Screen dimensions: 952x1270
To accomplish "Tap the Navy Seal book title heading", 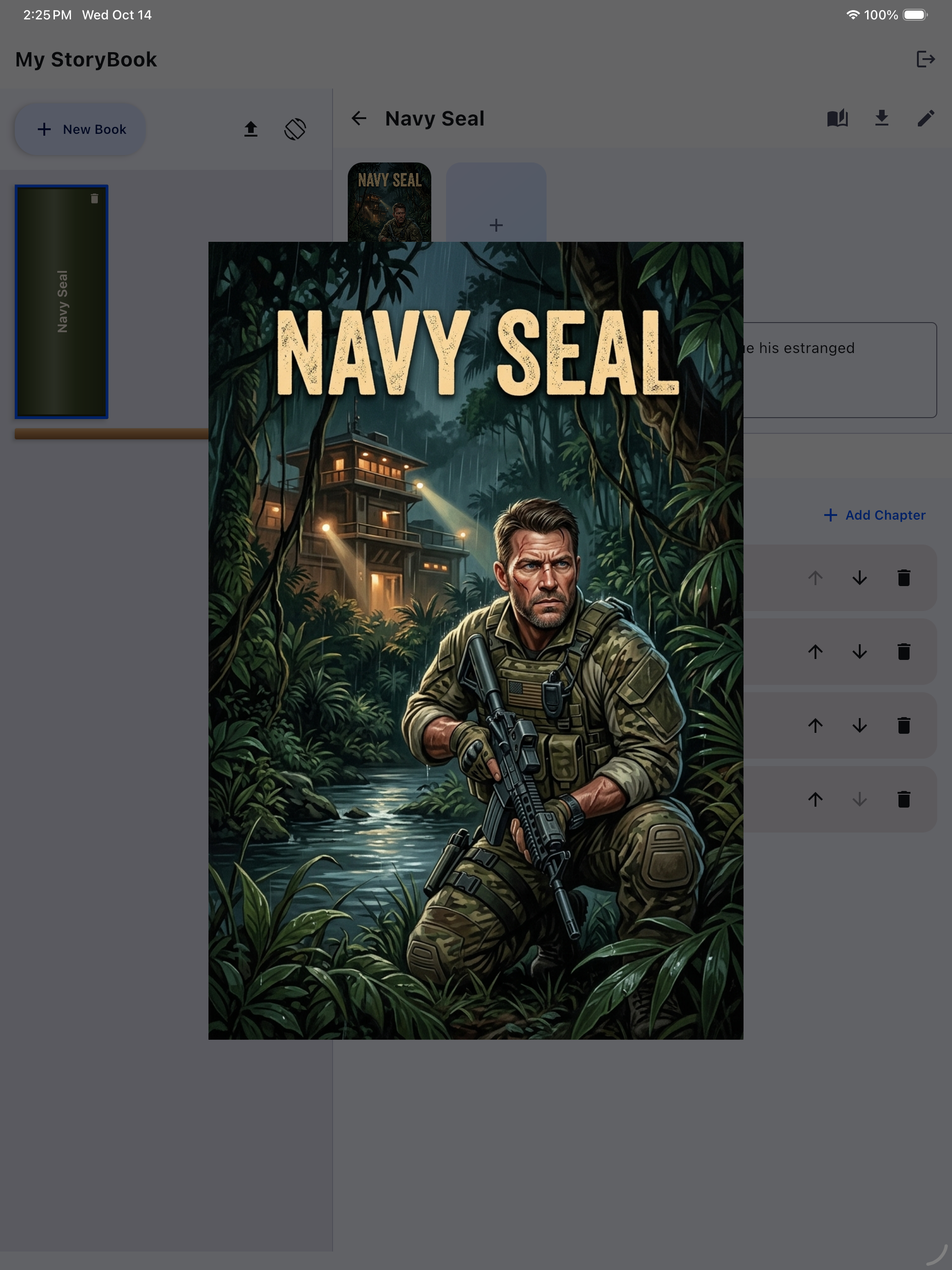I will (x=435, y=118).
